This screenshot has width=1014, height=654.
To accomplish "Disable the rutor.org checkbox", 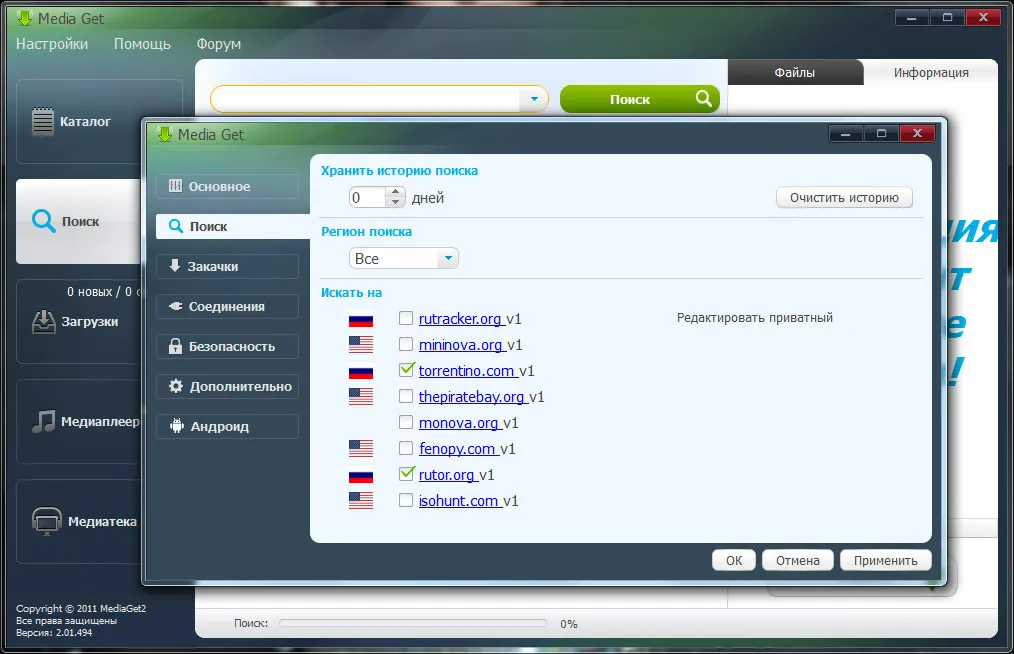I will coord(406,474).
